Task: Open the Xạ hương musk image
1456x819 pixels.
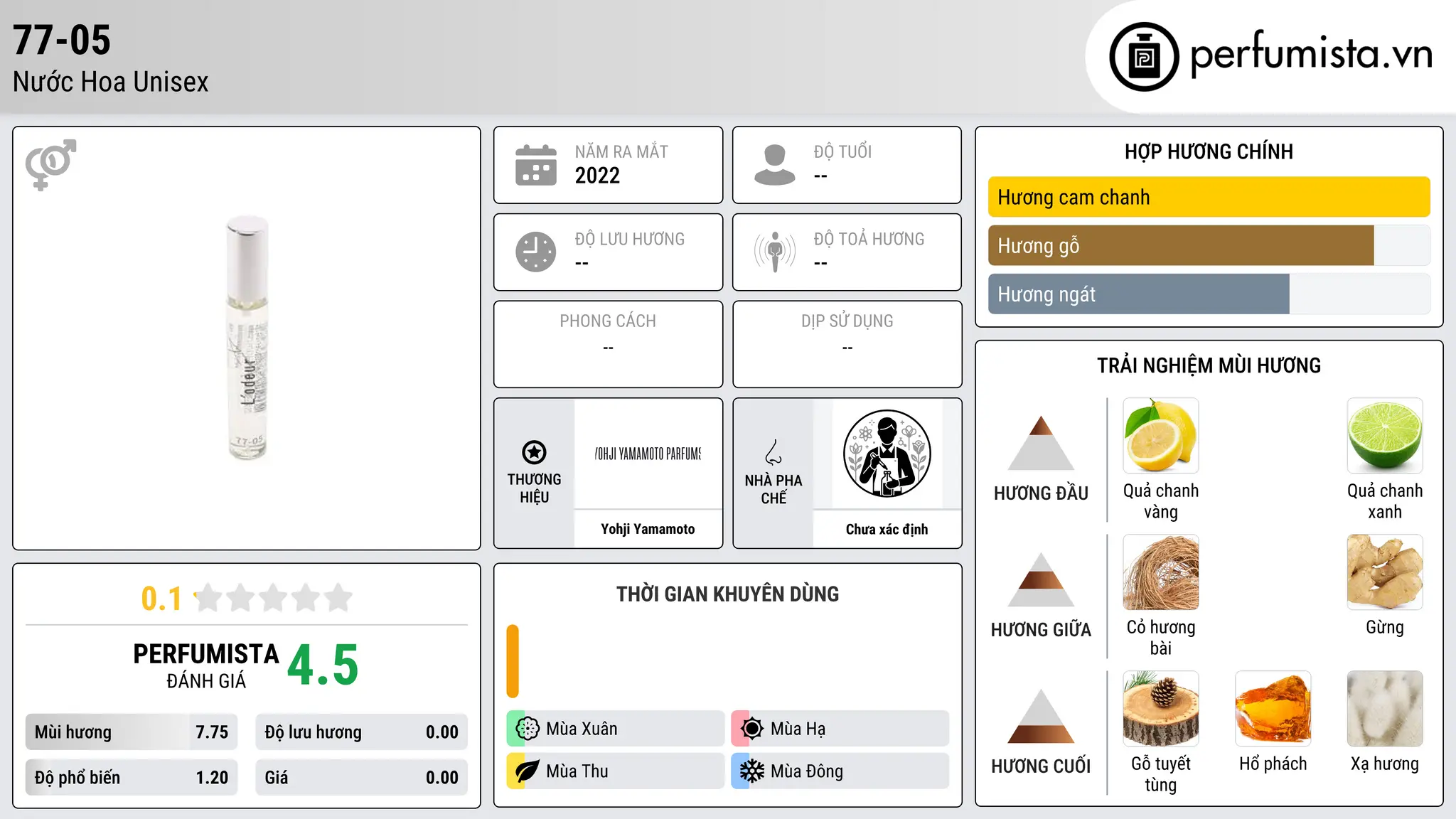Action: [1385, 709]
